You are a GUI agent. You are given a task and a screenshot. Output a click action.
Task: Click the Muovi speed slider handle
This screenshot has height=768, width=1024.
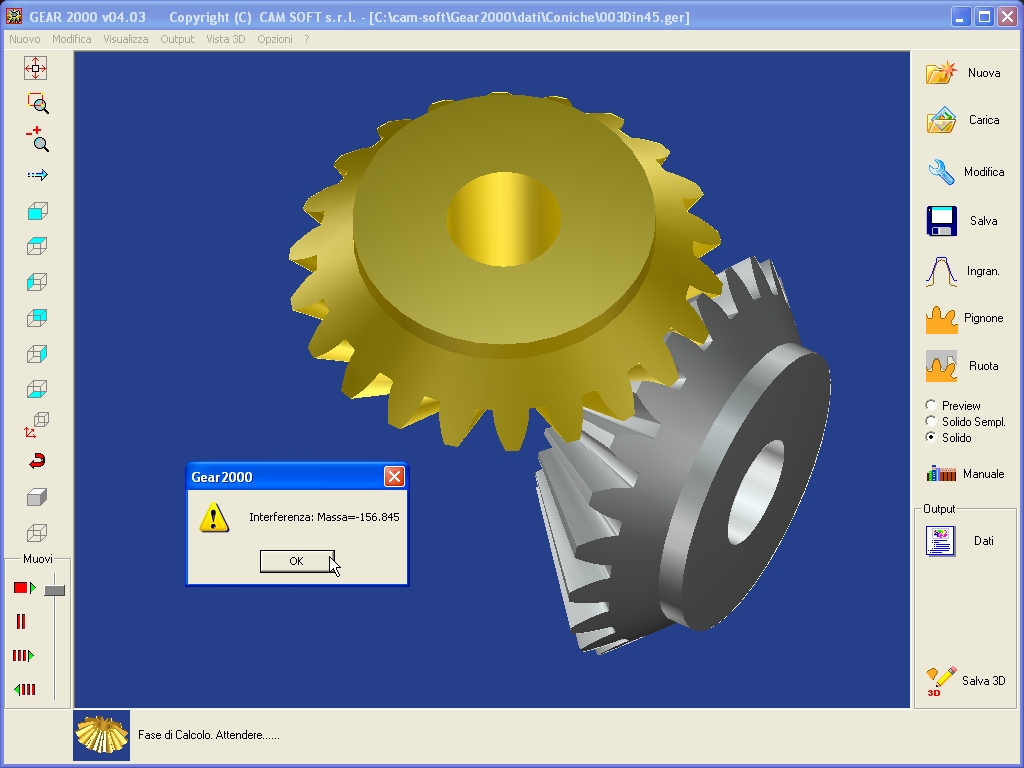55,590
